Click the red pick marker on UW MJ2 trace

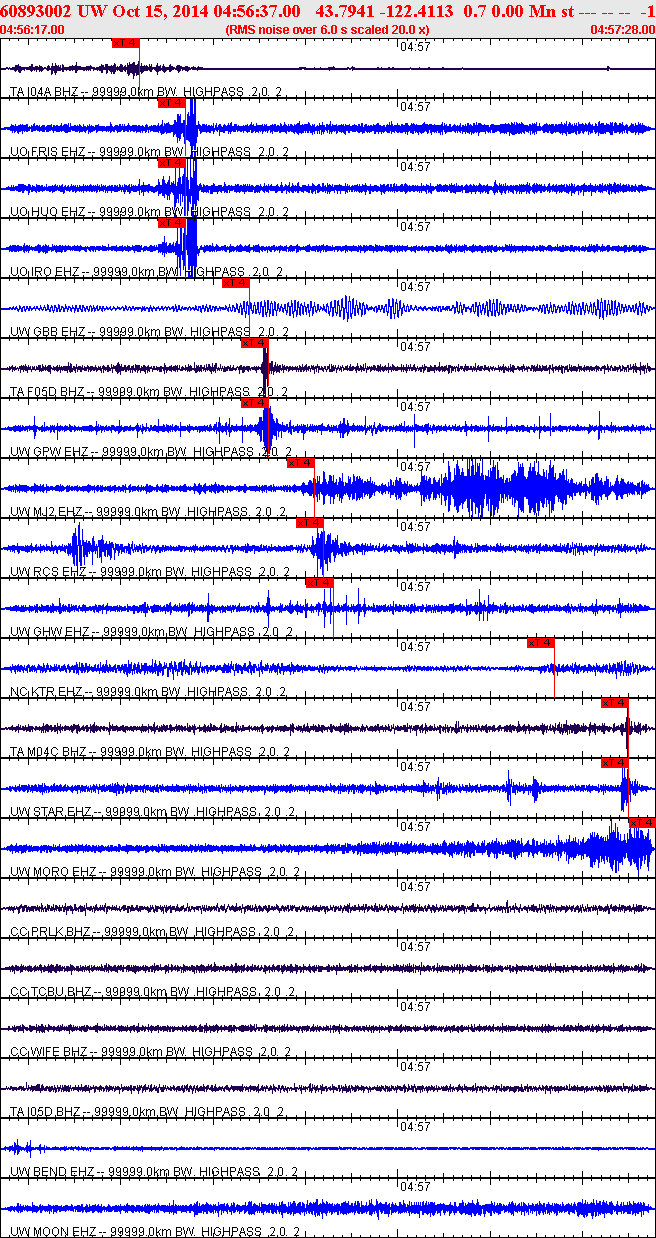[x=301, y=463]
